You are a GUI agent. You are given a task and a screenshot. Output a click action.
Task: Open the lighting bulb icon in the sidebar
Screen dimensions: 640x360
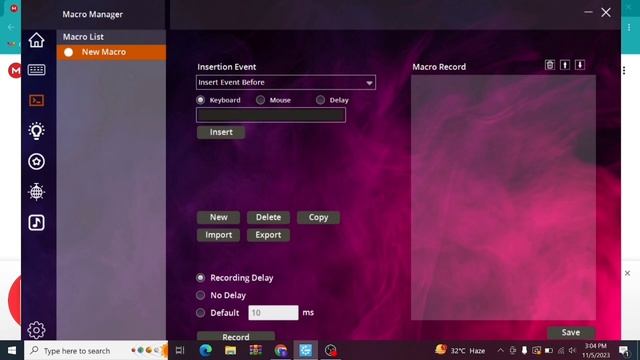coord(36,131)
